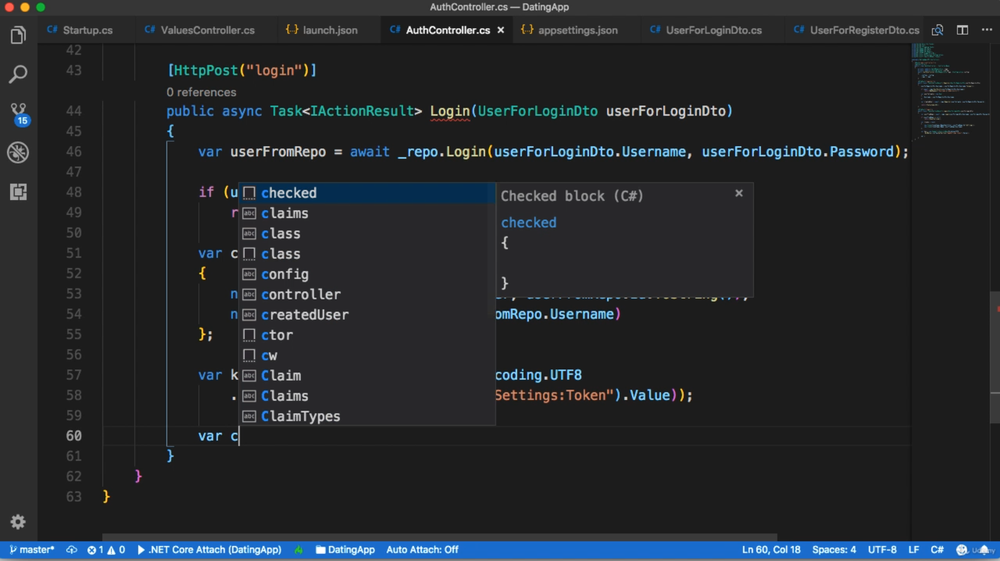Click the 'checked' keyword in details popup
Viewport: 1000px width, 561px height.
click(529, 222)
